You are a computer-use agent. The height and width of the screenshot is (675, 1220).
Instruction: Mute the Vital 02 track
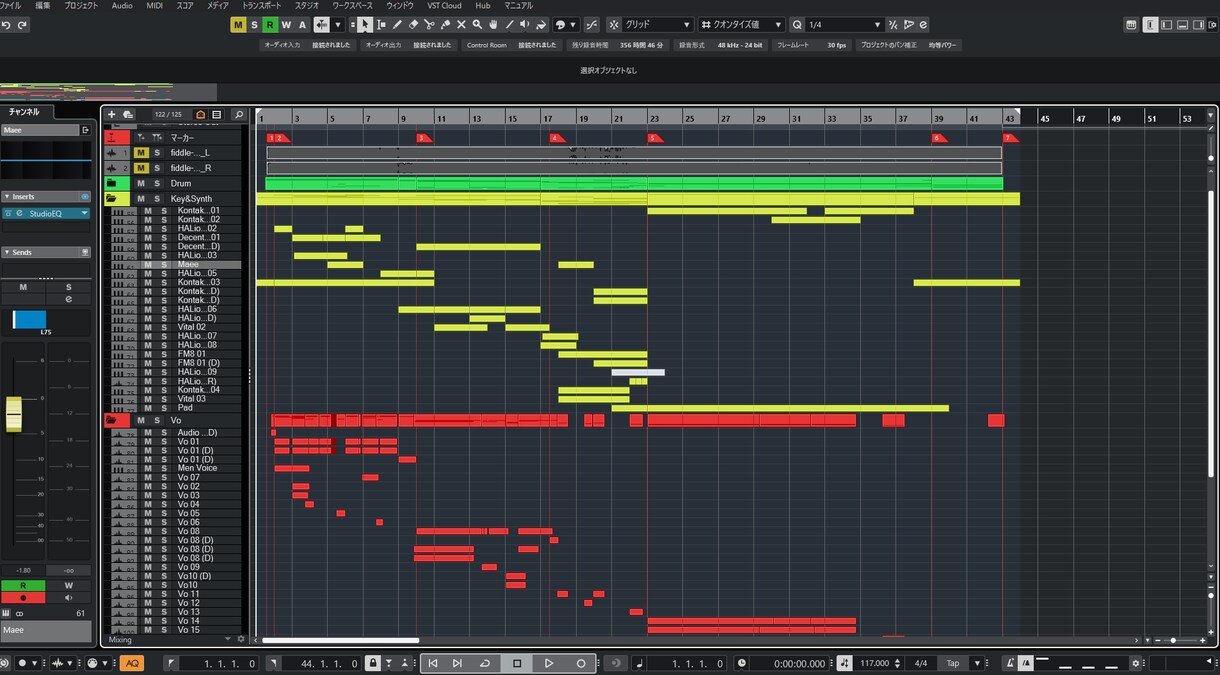coord(148,327)
